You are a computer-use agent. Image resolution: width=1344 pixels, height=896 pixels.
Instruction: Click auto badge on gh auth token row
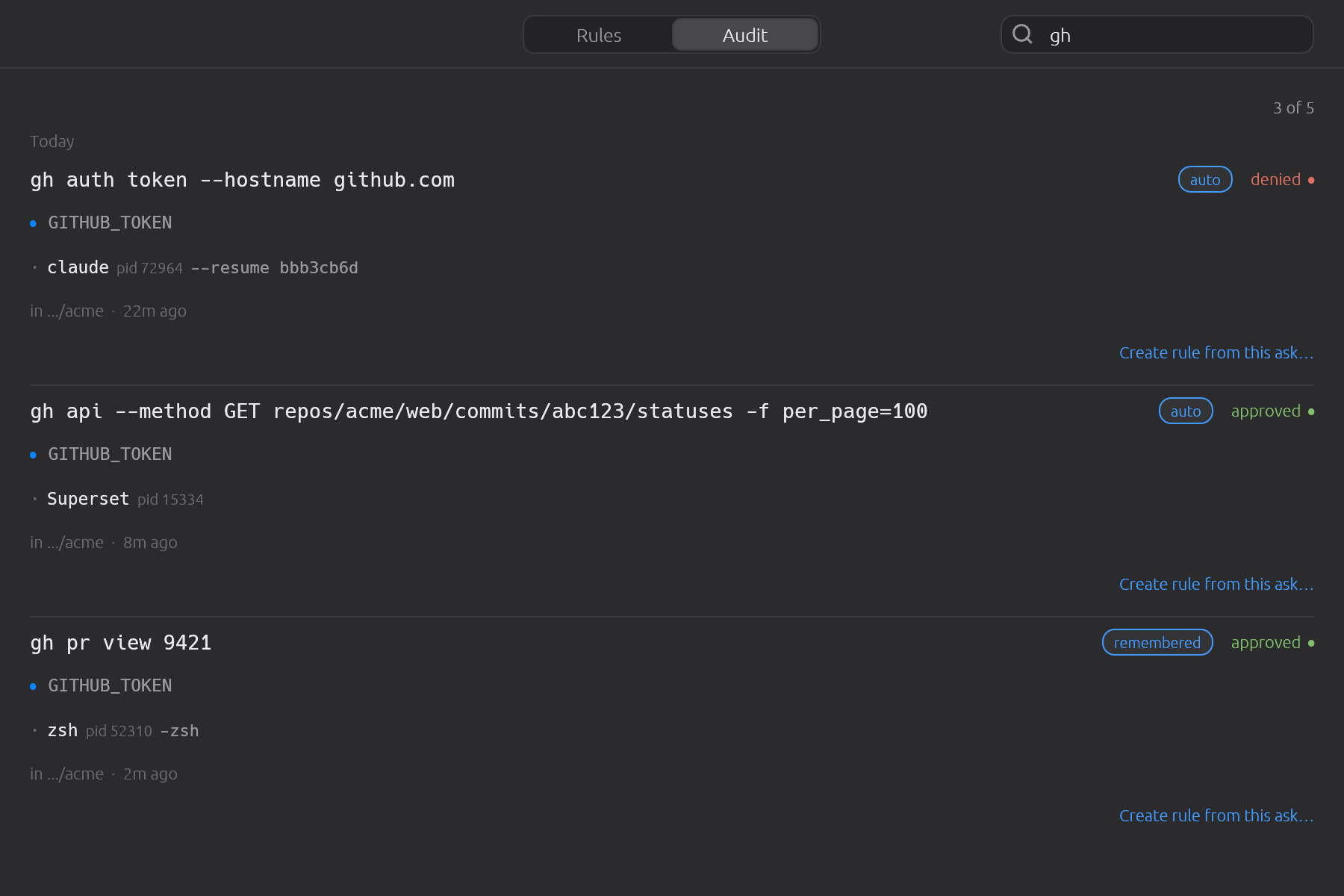pos(1205,179)
